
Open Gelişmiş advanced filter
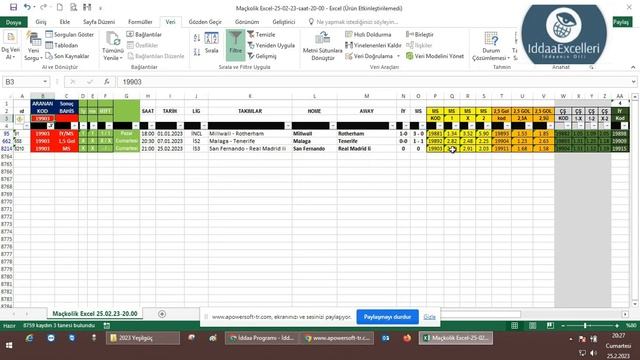pyautogui.click(x=262, y=56)
